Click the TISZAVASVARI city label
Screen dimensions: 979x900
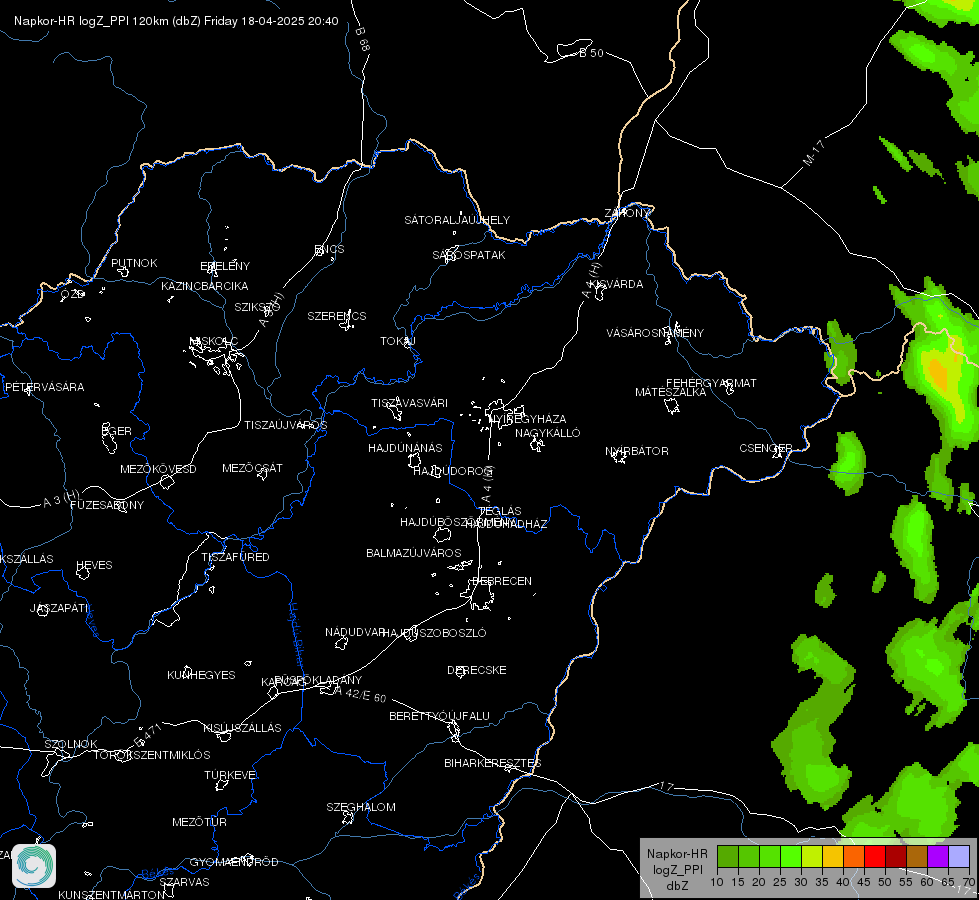pos(410,403)
